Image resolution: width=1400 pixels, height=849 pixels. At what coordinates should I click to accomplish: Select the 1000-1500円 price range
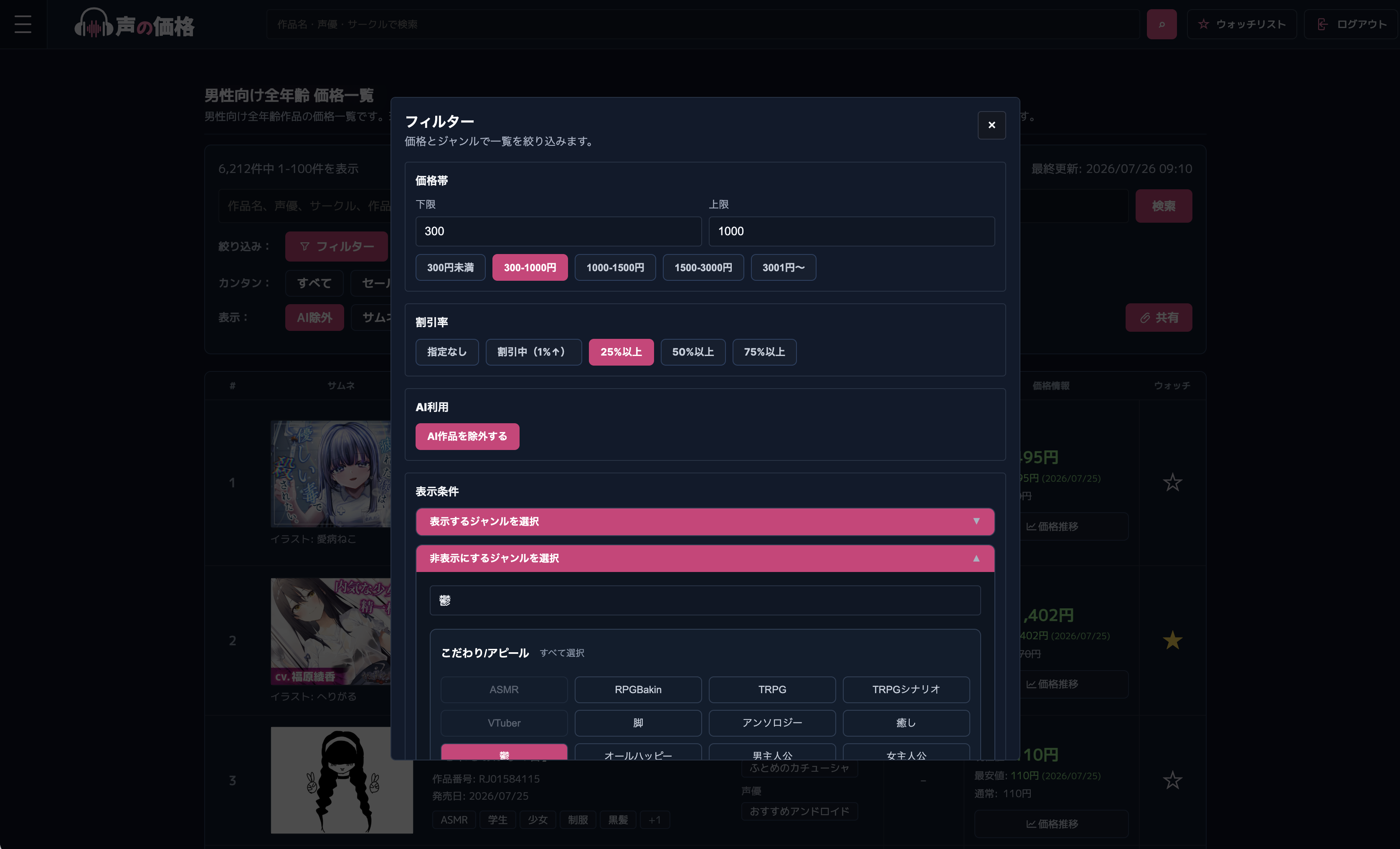point(615,267)
